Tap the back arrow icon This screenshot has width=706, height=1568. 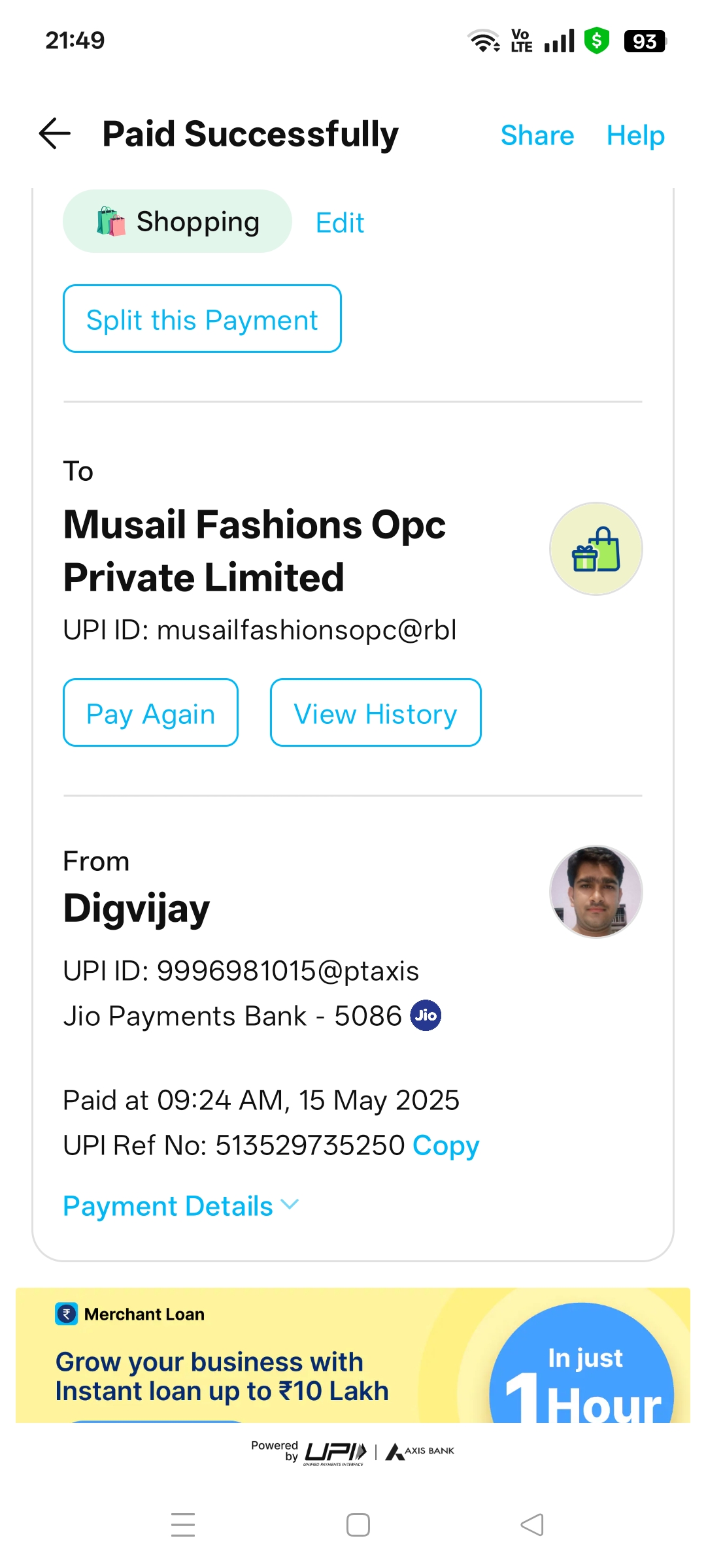pos(55,134)
